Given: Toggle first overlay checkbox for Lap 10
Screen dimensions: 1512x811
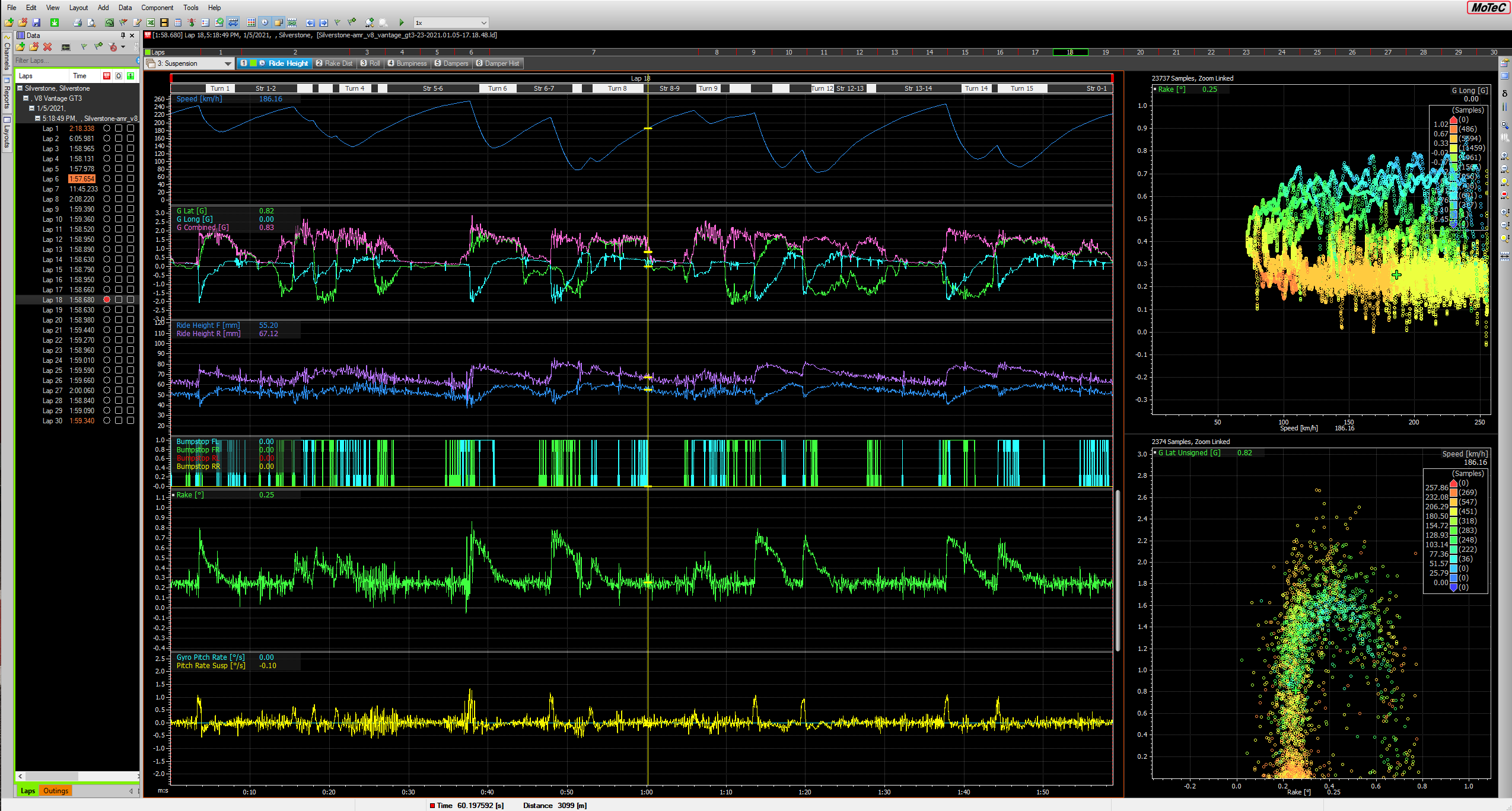Looking at the screenshot, I should pyautogui.click(x=119, y=219).
